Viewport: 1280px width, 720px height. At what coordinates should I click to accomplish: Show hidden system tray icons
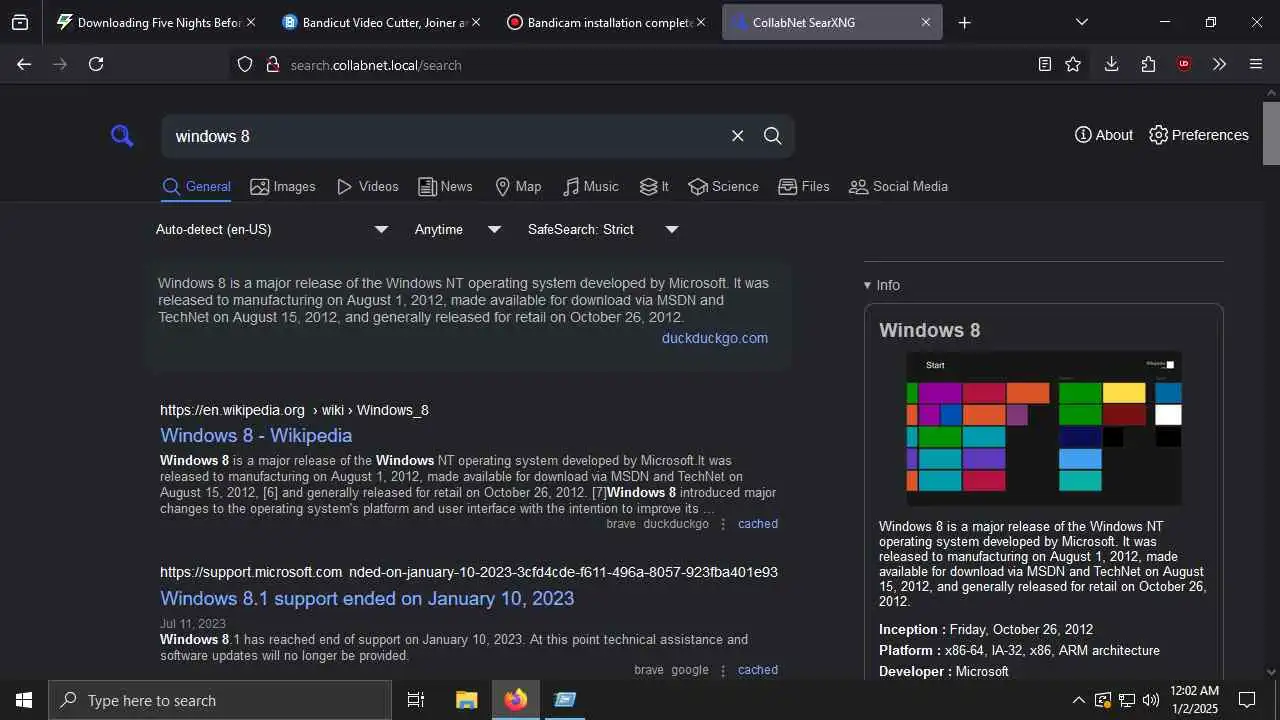pos(1078,700)
